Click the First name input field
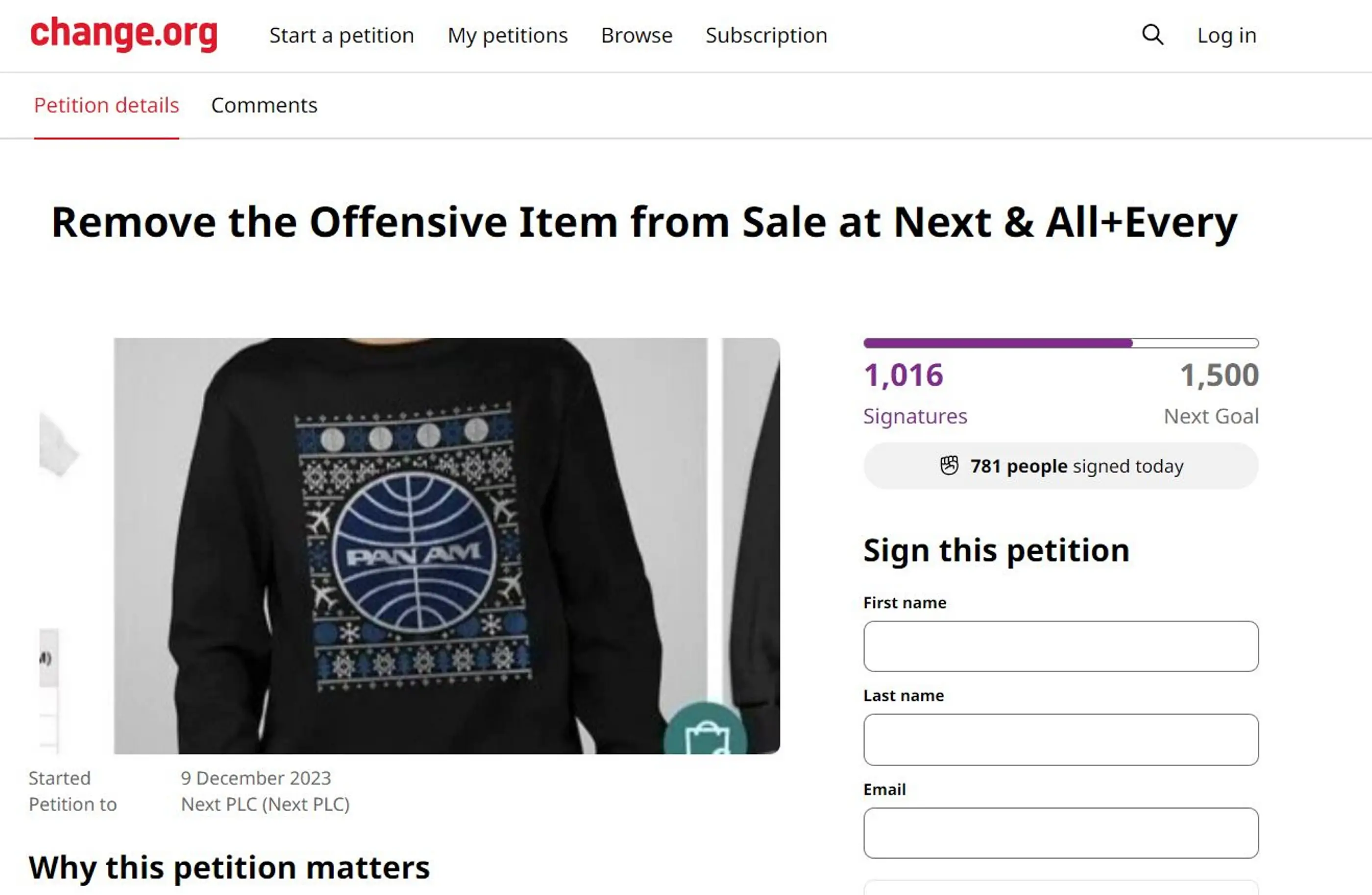This screenshot has width=1372, height=895. pyautogui.click(x=1061, y=646)
